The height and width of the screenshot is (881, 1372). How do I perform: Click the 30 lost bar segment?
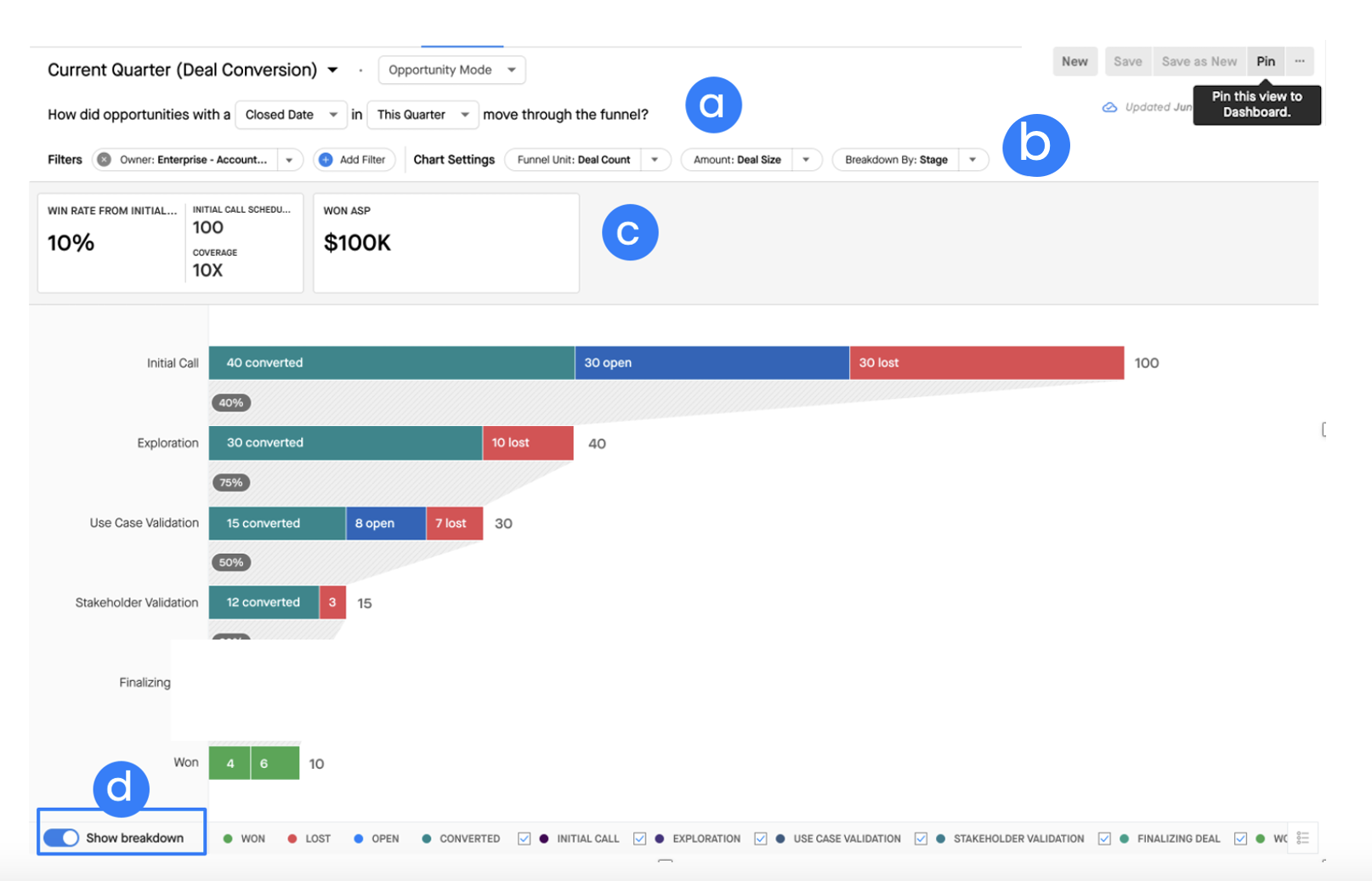tap(987, 362)
